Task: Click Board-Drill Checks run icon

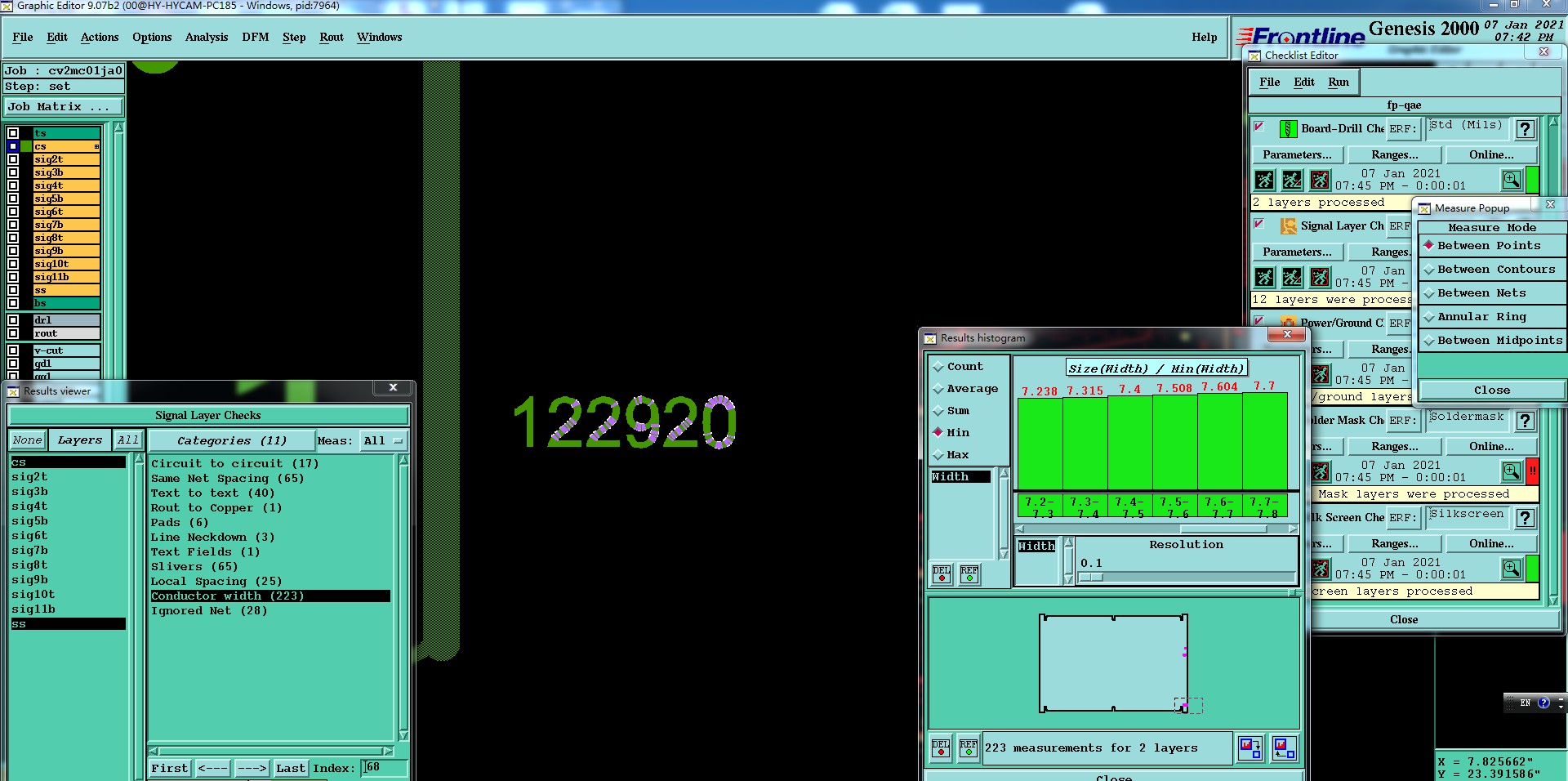Action: click(1264, 180)
